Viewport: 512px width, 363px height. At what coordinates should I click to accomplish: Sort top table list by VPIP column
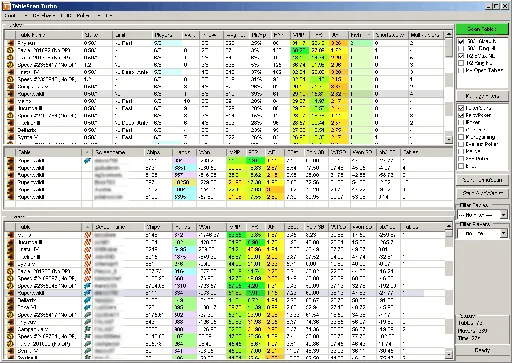coord(300,35)
